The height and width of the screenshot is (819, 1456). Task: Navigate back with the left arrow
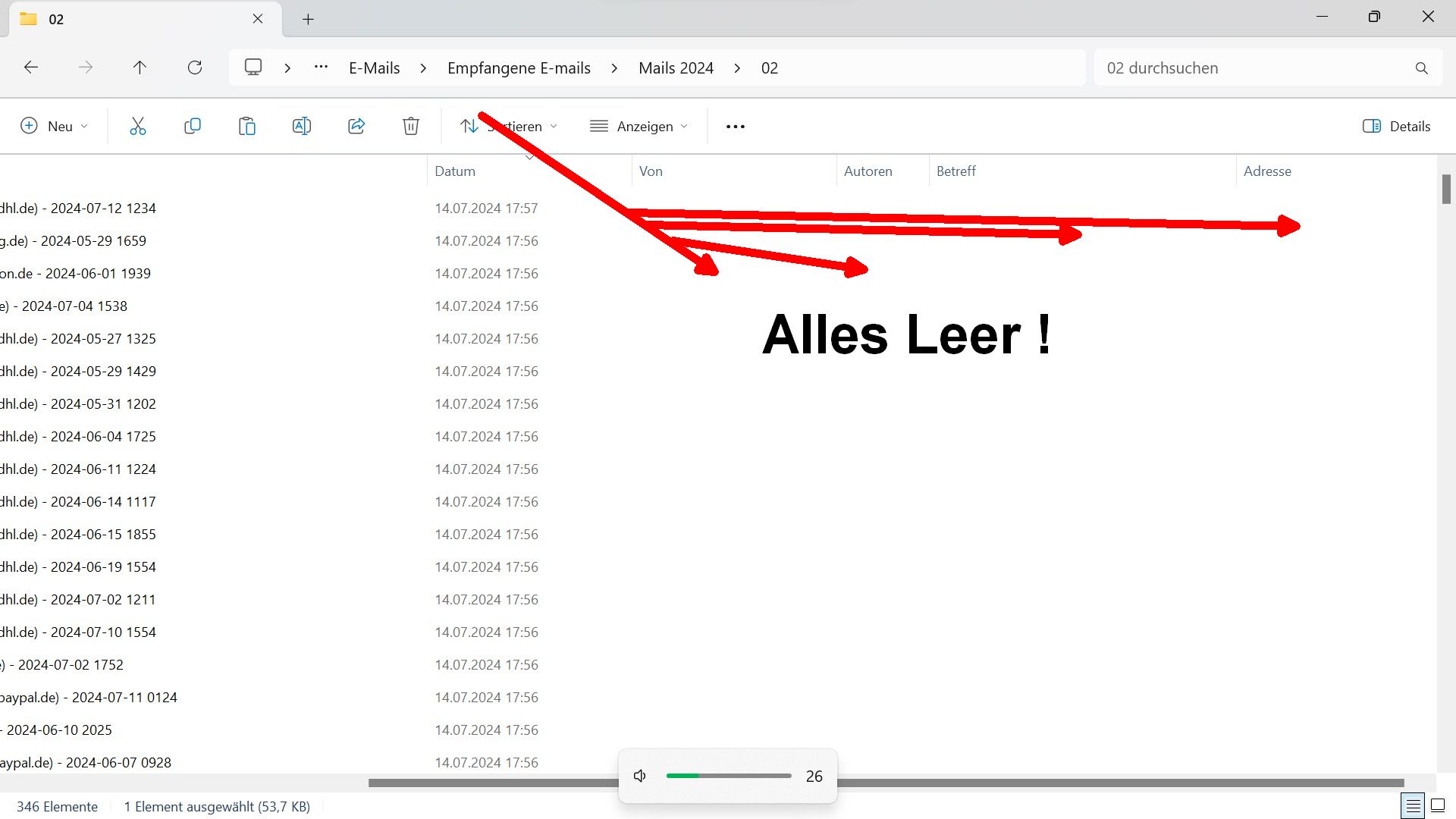click(31, 67)
